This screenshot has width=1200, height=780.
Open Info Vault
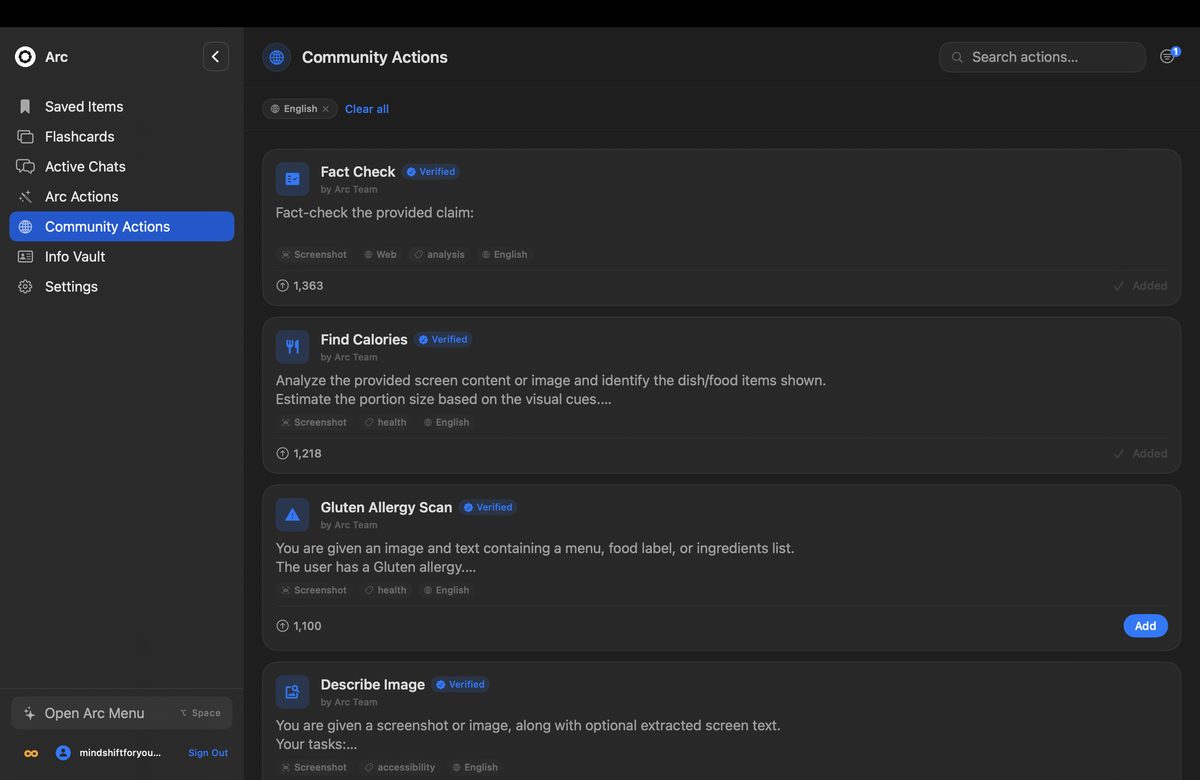coord(122,257)
